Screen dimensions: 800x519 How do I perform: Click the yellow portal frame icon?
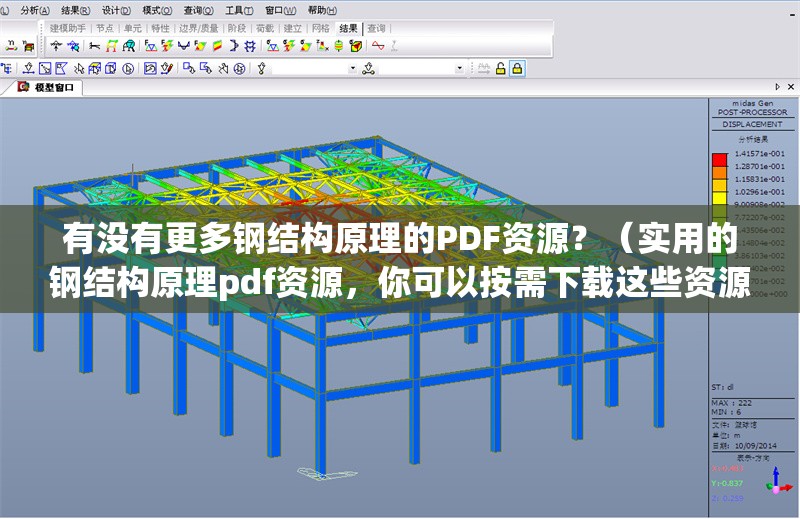(x=113, y=46)
